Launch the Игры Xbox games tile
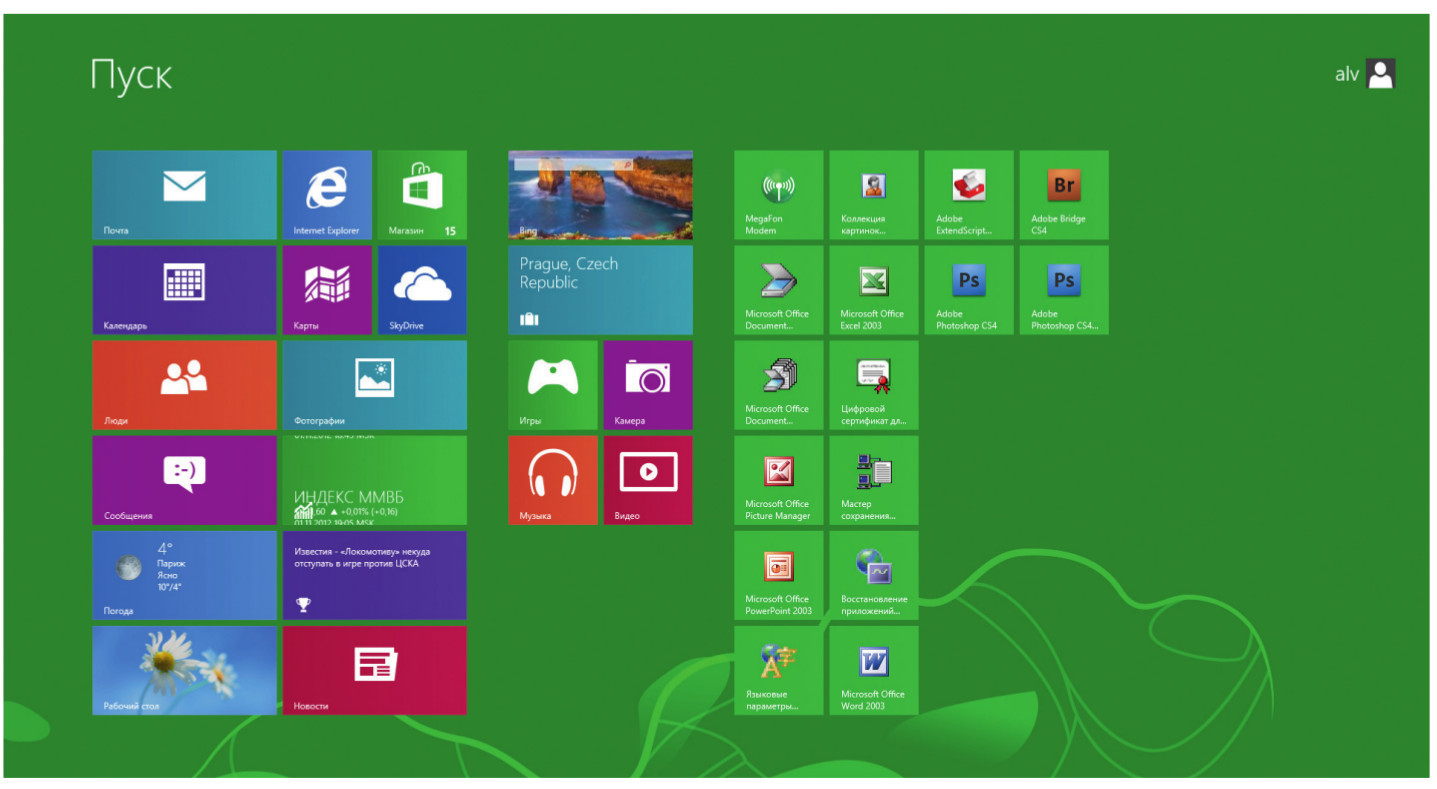The width and height of the screenshot is (1437, 789). (552, 385)
